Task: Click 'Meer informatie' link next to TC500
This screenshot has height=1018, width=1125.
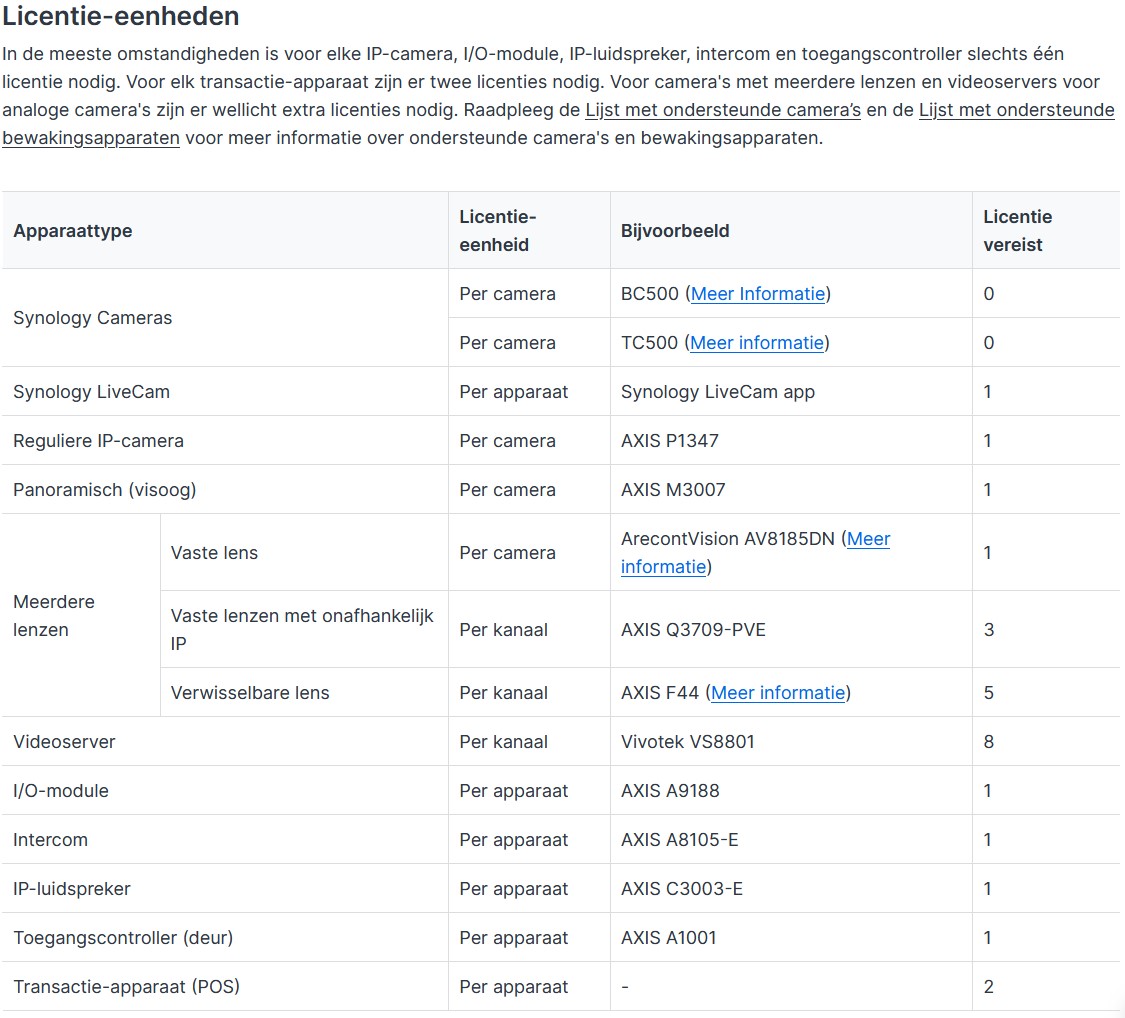Action: click(757, 343)
